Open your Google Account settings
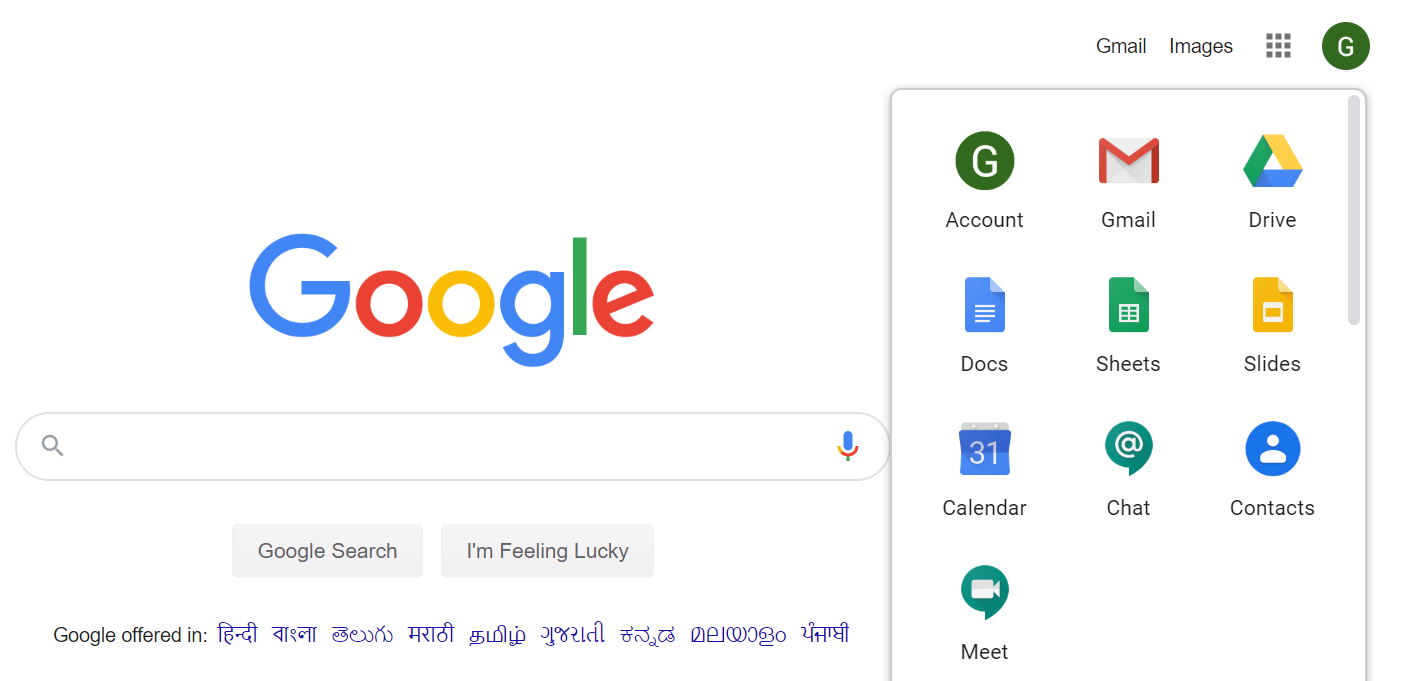 pyautogui.click(x=984, y=160)
